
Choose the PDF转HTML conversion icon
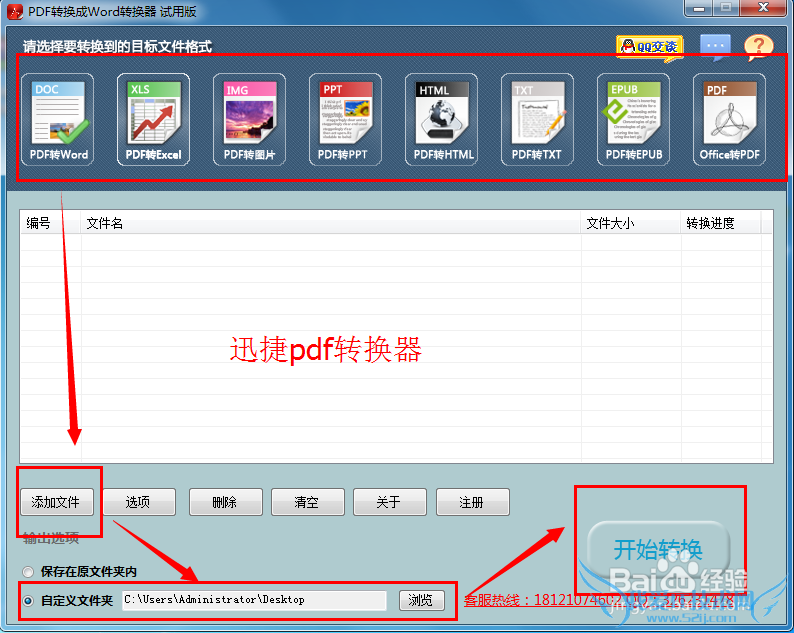click(x=442, y=120)
